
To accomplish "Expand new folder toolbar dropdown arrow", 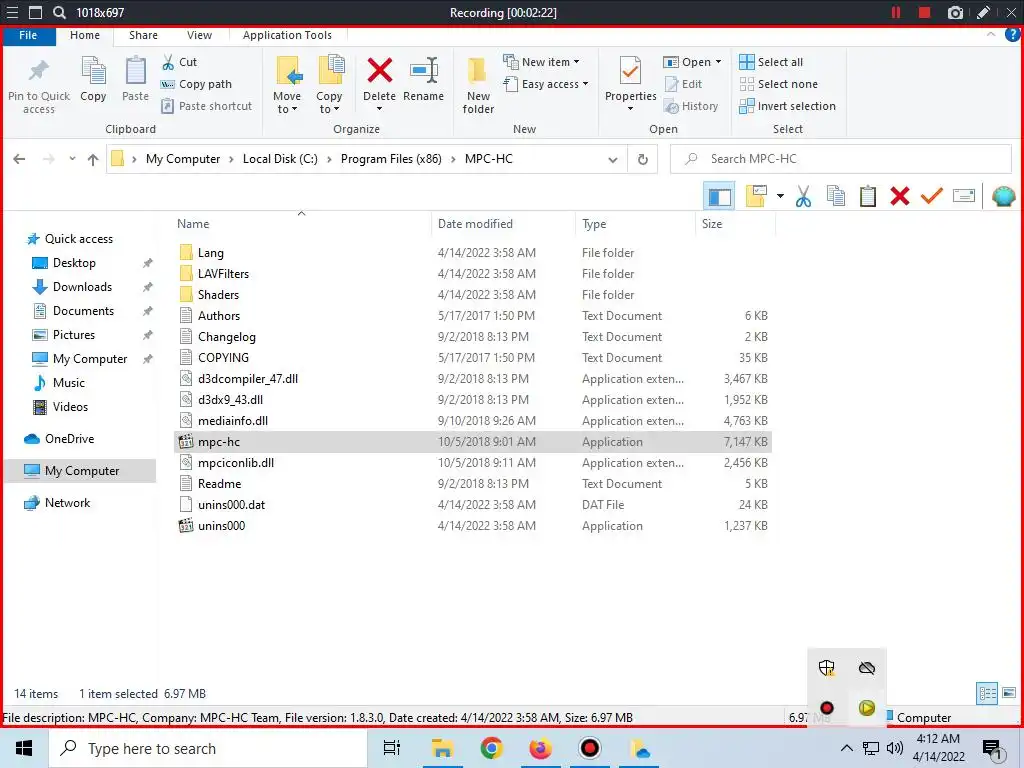I will tap(780, 196).
